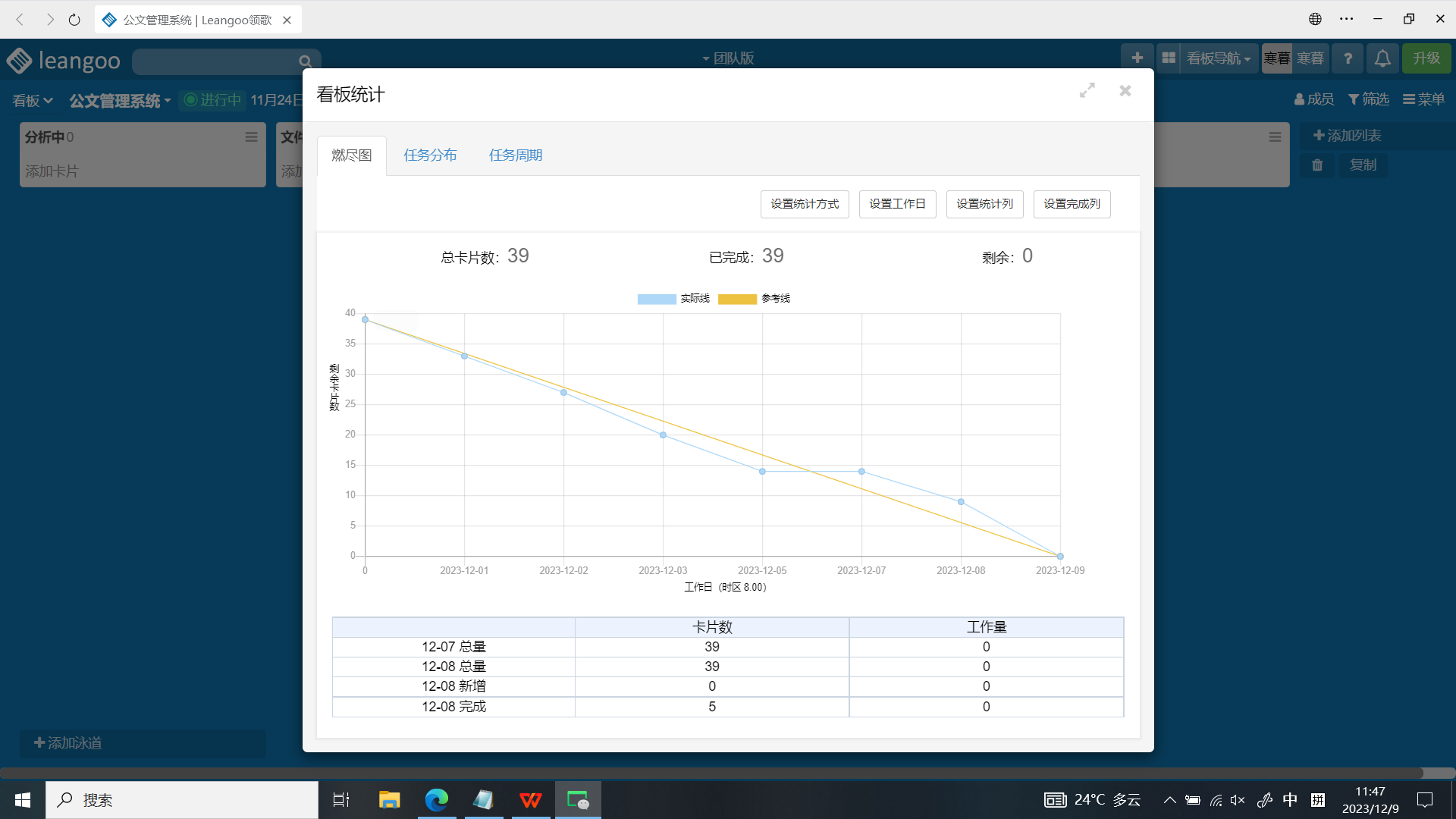The height and width of the screenshot is (819, 1456).
Task: Expand the 公文管理系统 board name dropdown
Action: (120, 101)
